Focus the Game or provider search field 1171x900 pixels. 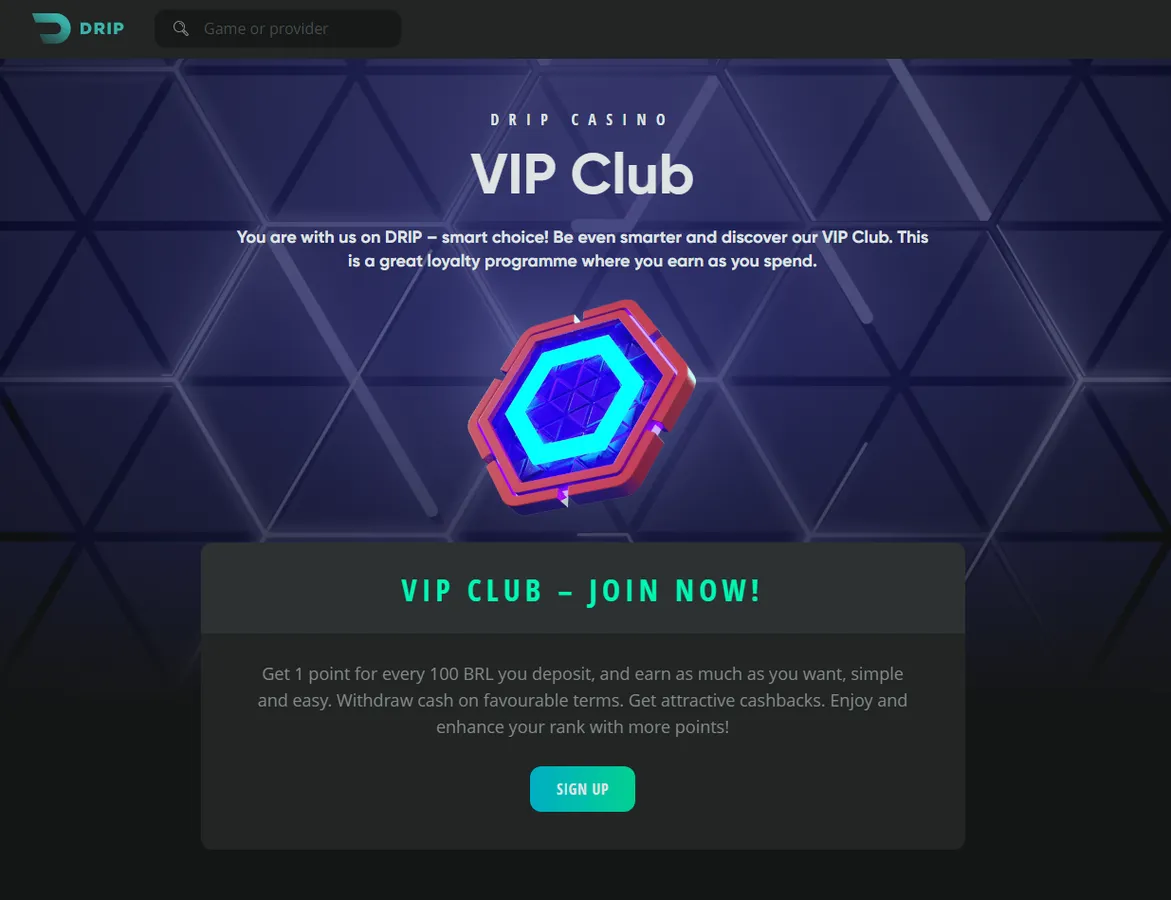pos(278,28)
